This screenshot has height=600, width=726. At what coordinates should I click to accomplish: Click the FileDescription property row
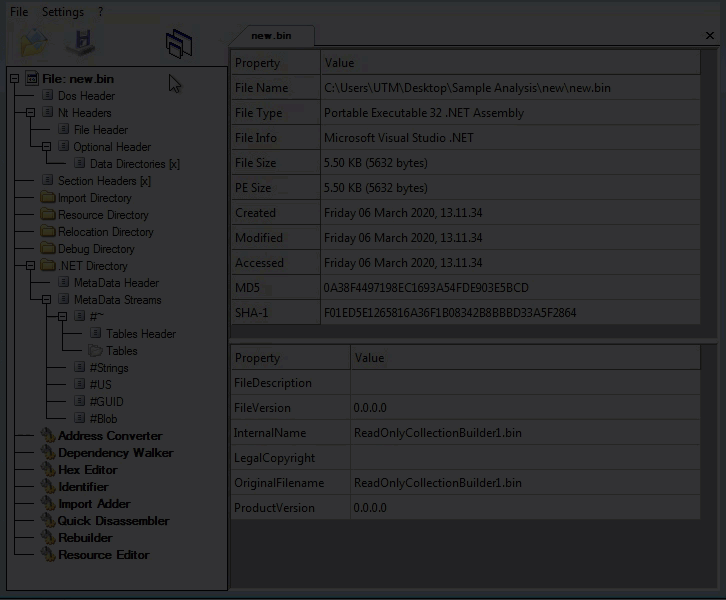pos(466,383)
